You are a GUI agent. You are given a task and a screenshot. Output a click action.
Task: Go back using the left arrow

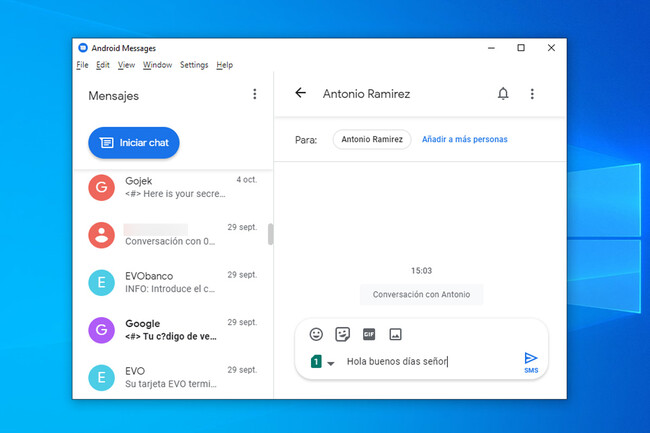pyautogui.click(x=301, y=93)
